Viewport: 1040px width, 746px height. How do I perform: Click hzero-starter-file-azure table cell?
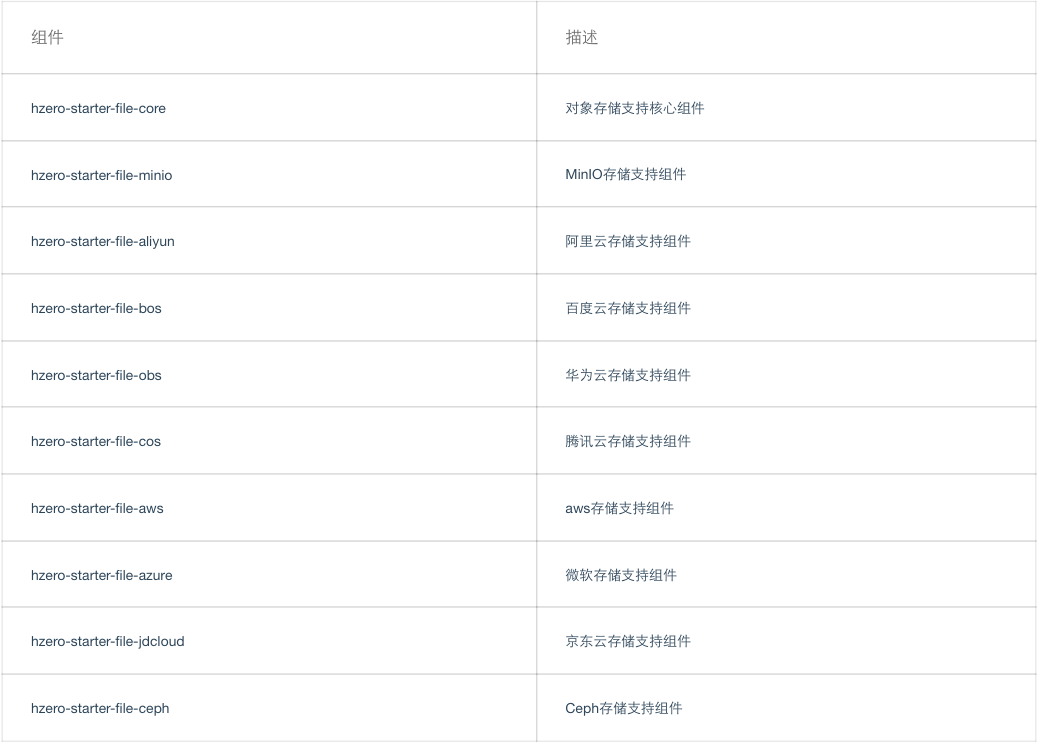point(101,575)
